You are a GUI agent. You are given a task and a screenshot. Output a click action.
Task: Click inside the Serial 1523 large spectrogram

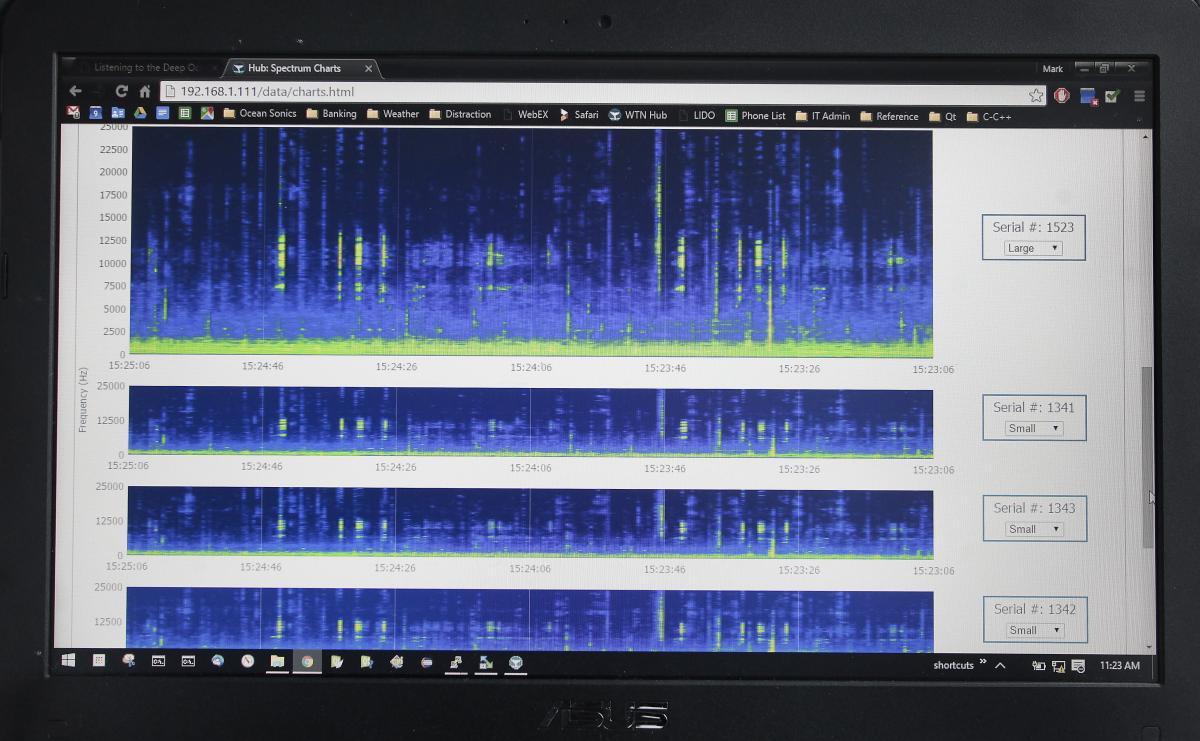click(x=531, y=241)
